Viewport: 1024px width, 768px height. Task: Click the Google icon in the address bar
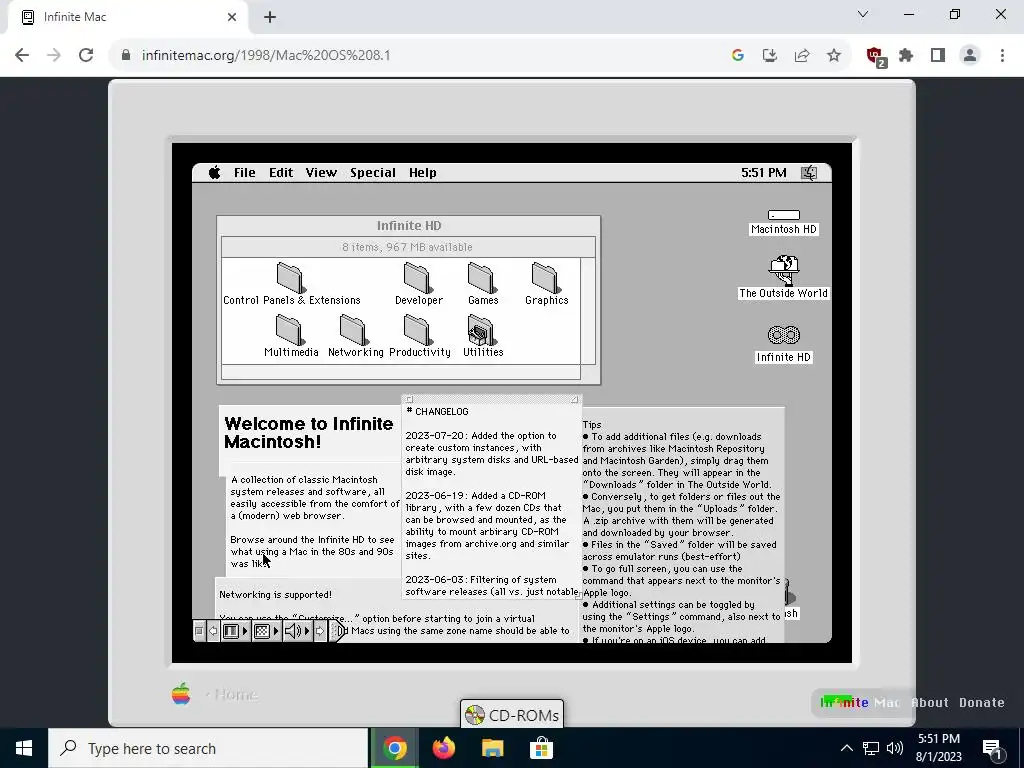pyautogui.click(x=738, y=56)
